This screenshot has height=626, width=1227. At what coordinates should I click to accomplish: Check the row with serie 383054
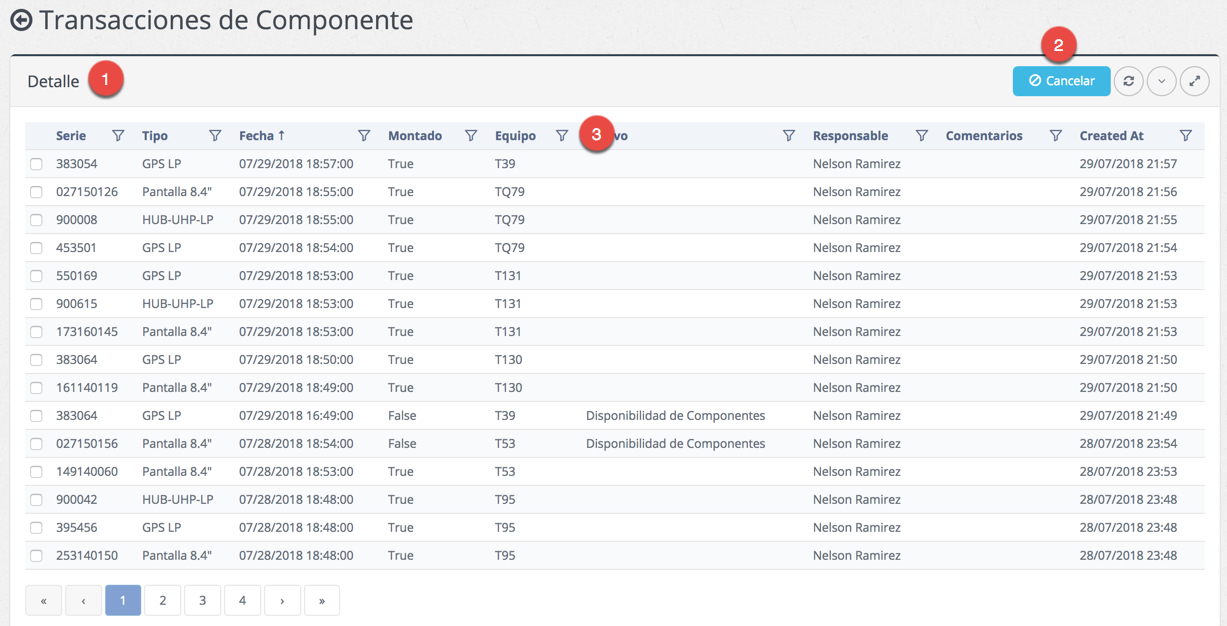point(36,164)
